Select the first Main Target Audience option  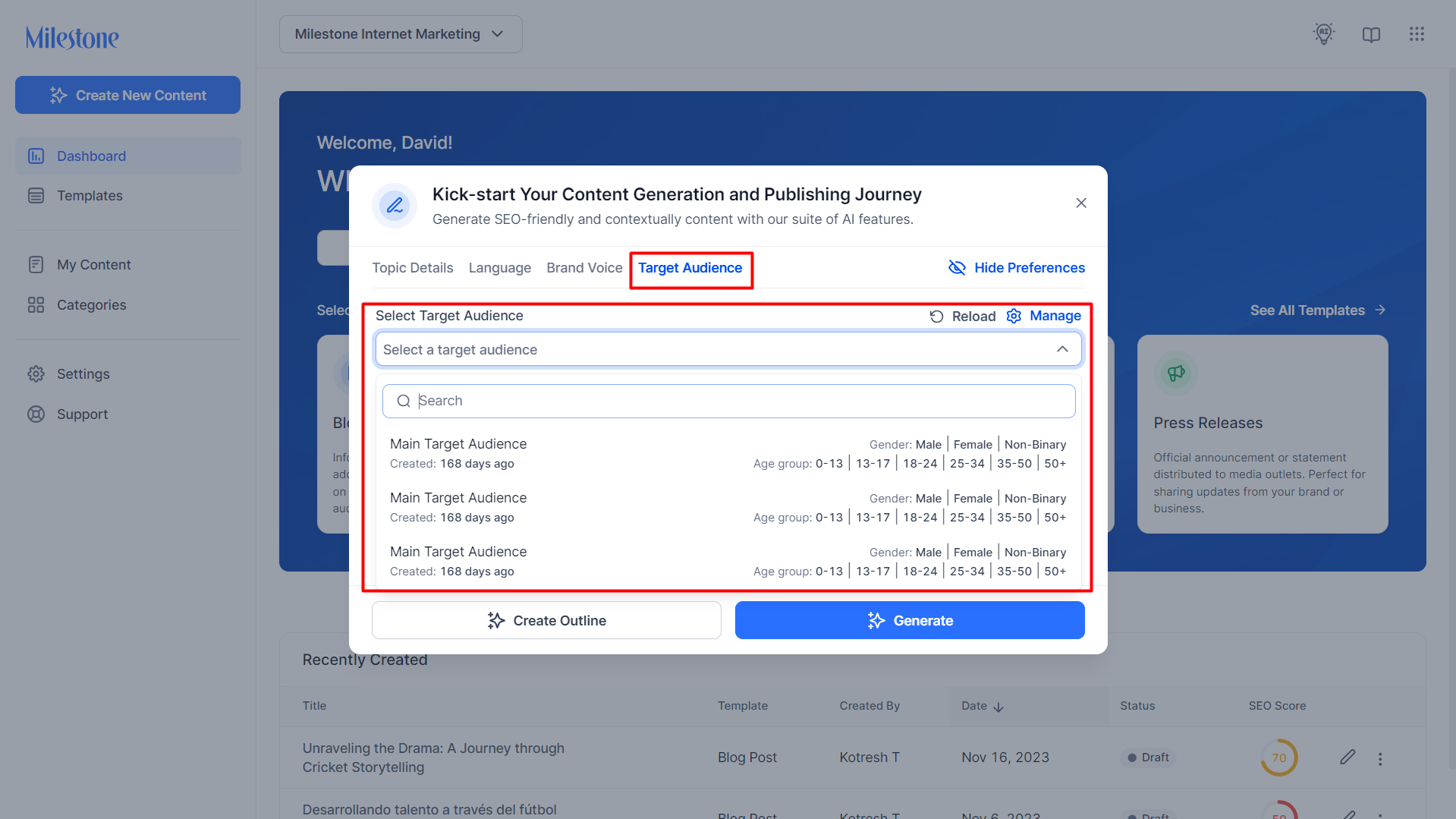pos(728,454)
